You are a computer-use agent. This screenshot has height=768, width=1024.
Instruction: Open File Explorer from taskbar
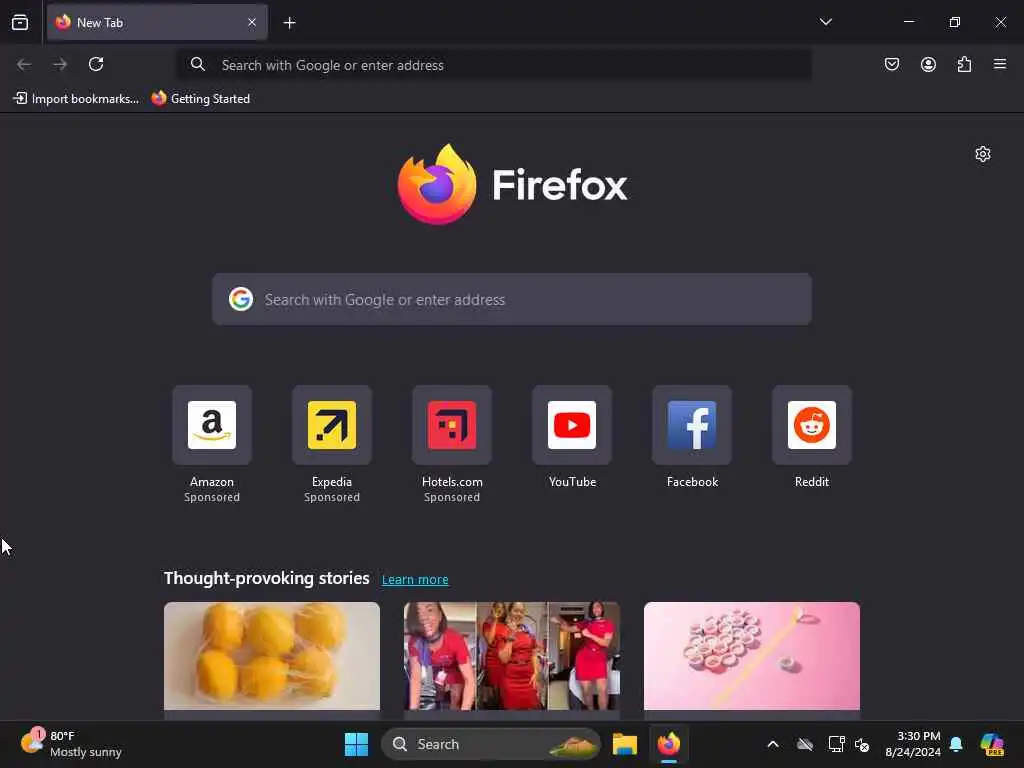click(x=624, y=744)
